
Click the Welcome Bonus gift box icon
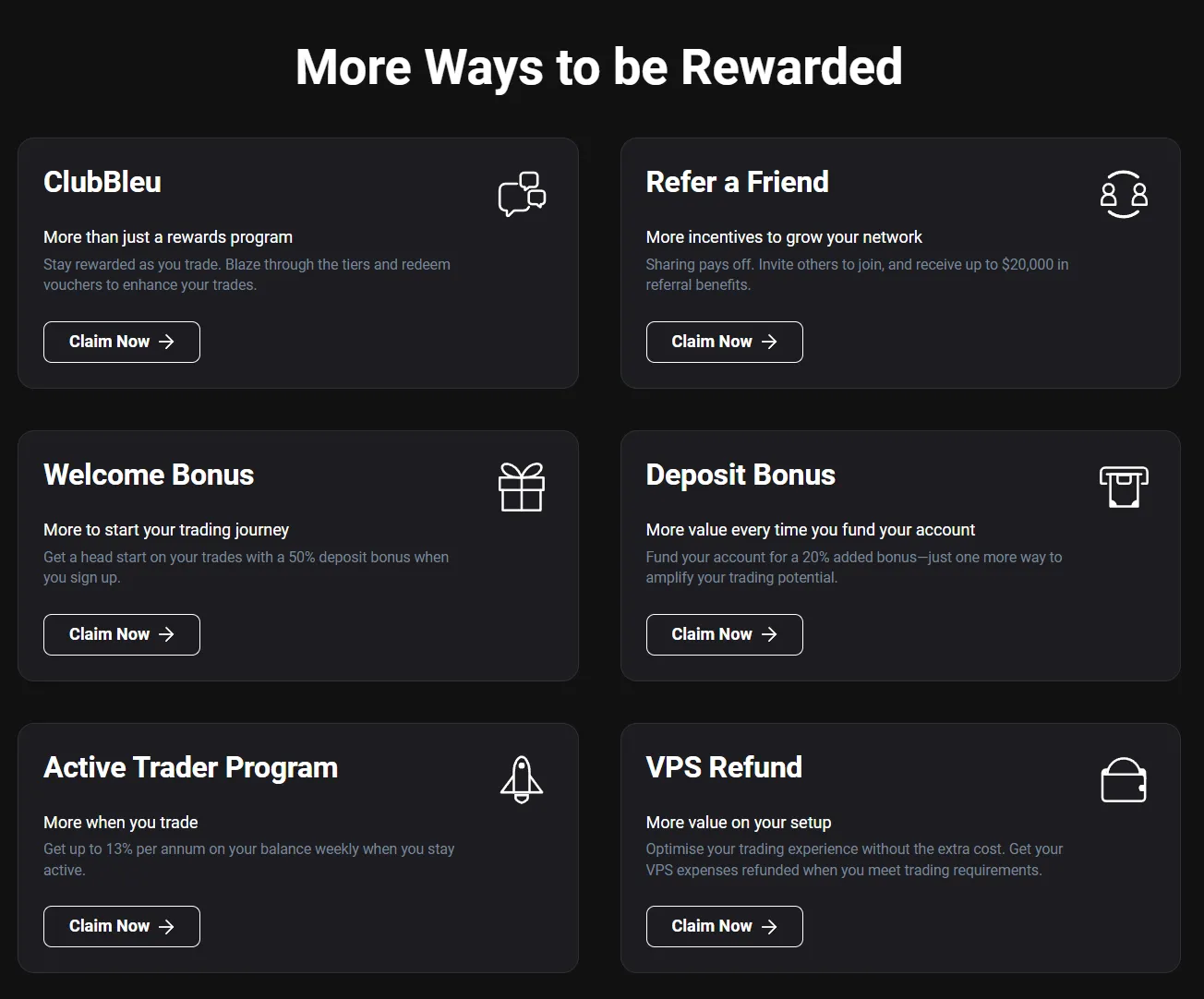coord(522,487)
